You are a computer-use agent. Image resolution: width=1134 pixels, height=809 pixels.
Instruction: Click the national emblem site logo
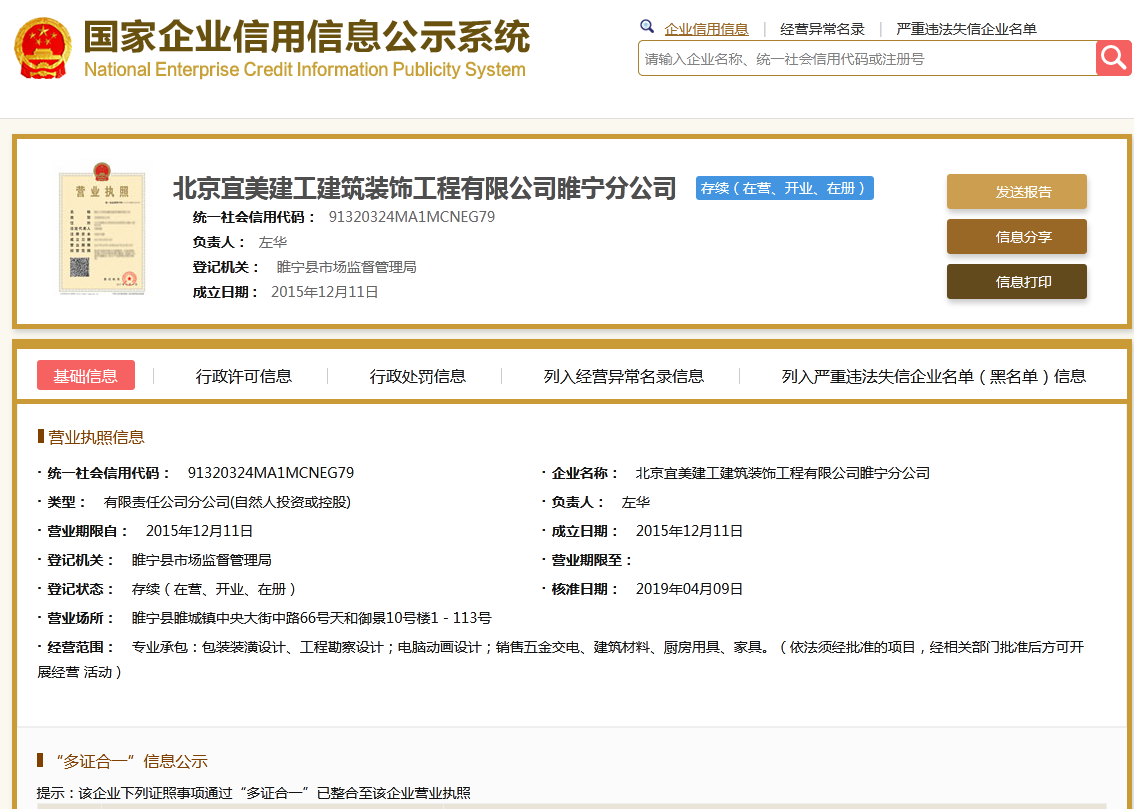[x=43, y=48]
